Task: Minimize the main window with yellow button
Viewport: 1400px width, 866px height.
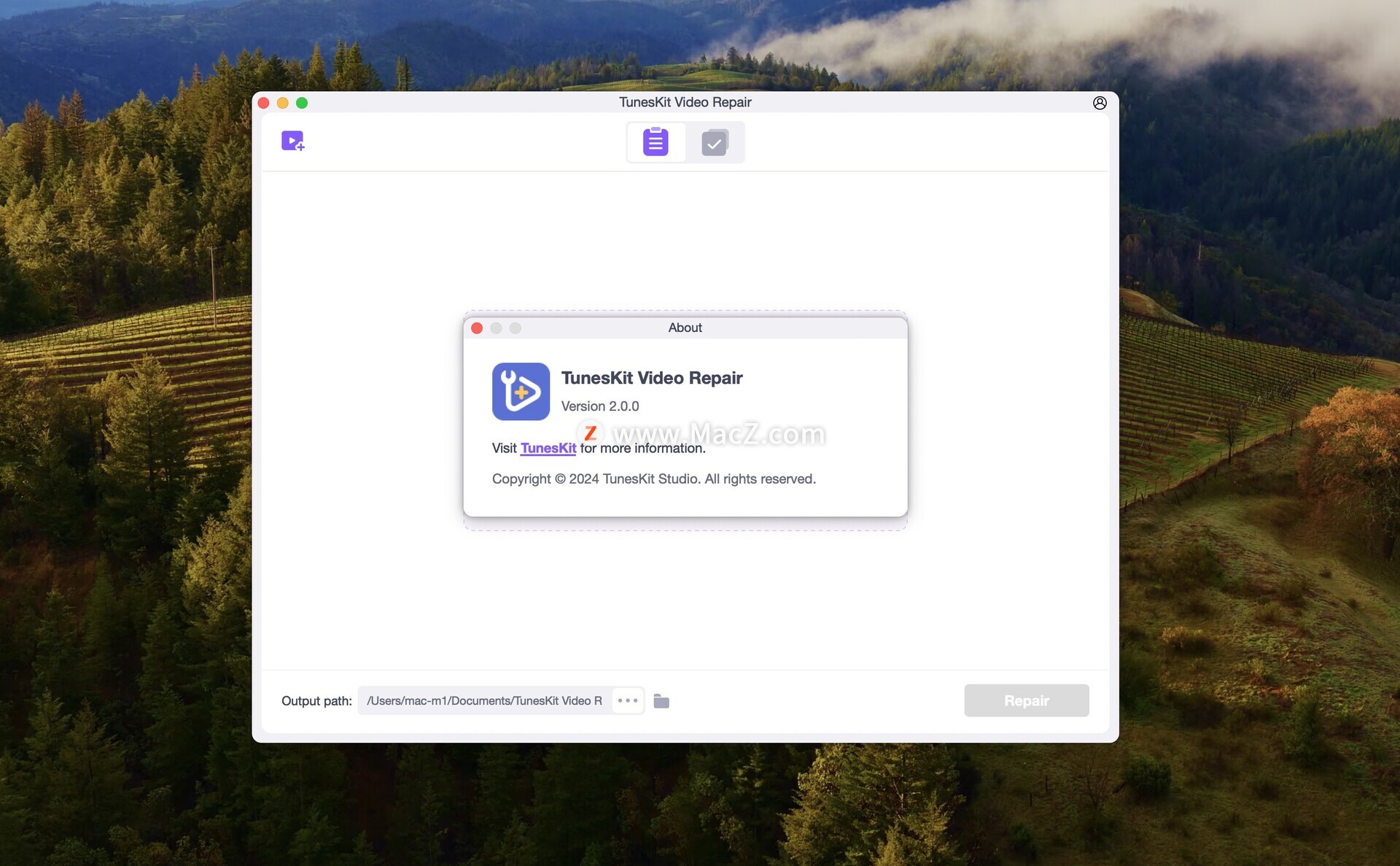Action: (x=283, y=103)
